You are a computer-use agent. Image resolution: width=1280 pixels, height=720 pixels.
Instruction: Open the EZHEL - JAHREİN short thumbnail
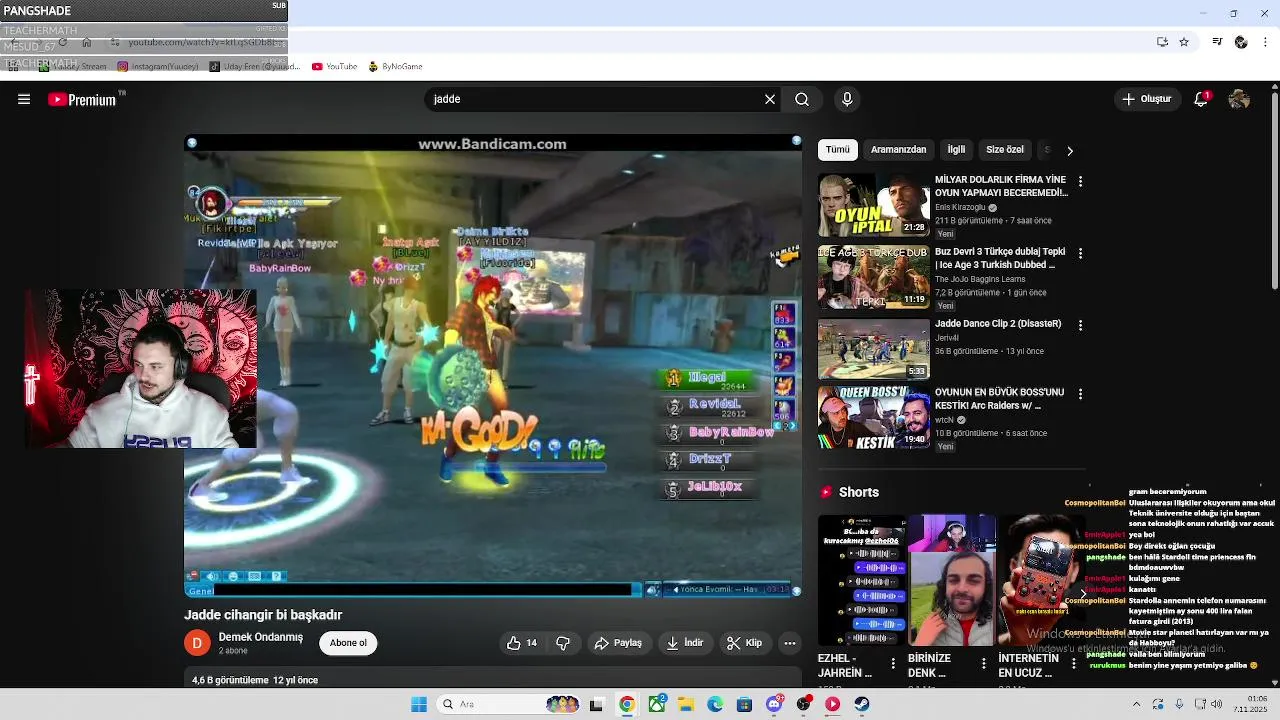(861, 581)
